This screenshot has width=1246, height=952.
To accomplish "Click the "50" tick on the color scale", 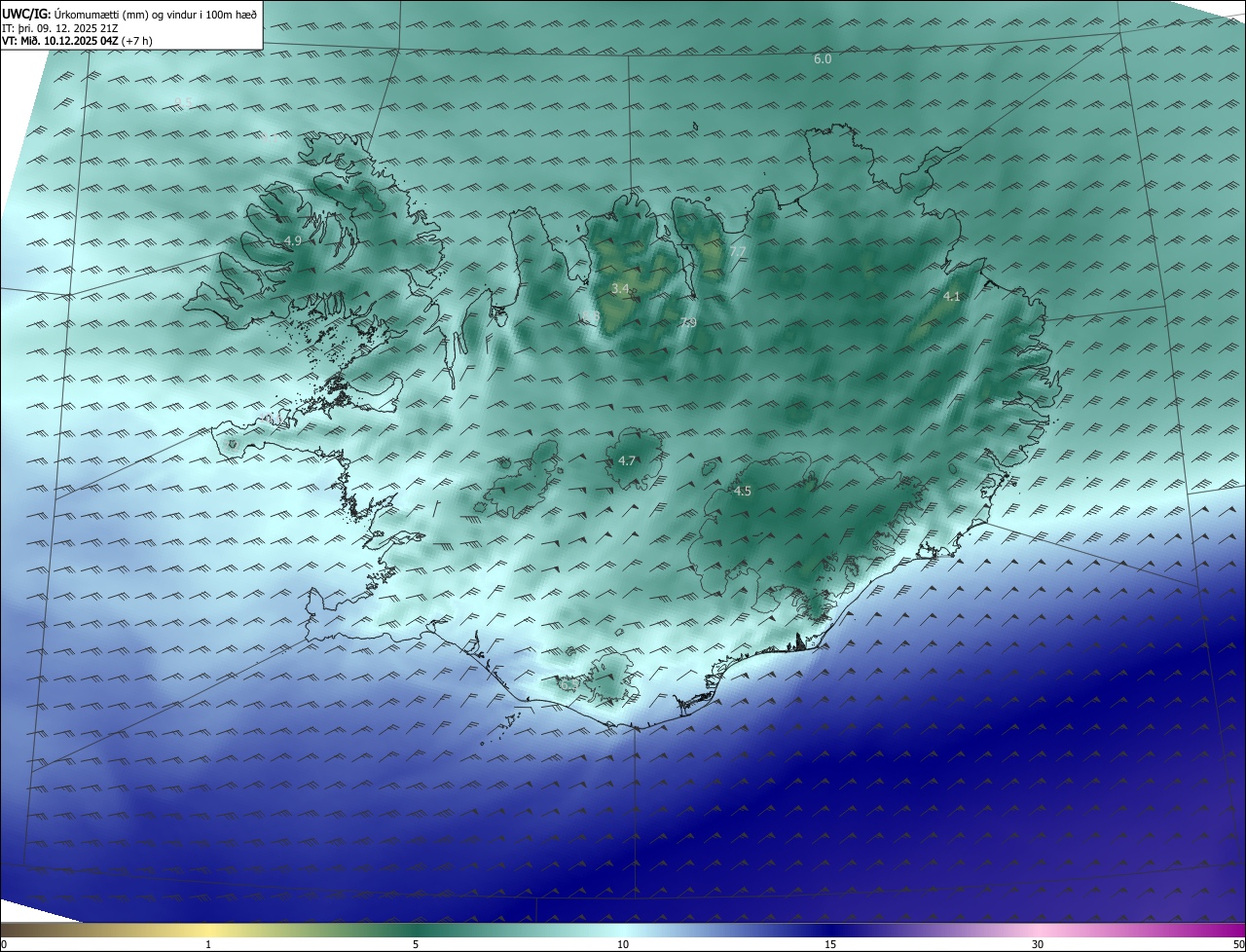I will coord(1238,944).
